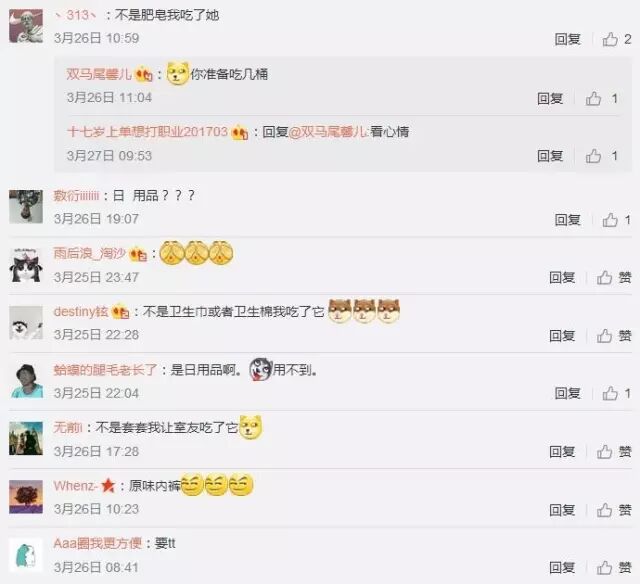View 雨后浪_淘沙's cat avatar
This screenshot has width=640, height=584.
coord(26,265)
